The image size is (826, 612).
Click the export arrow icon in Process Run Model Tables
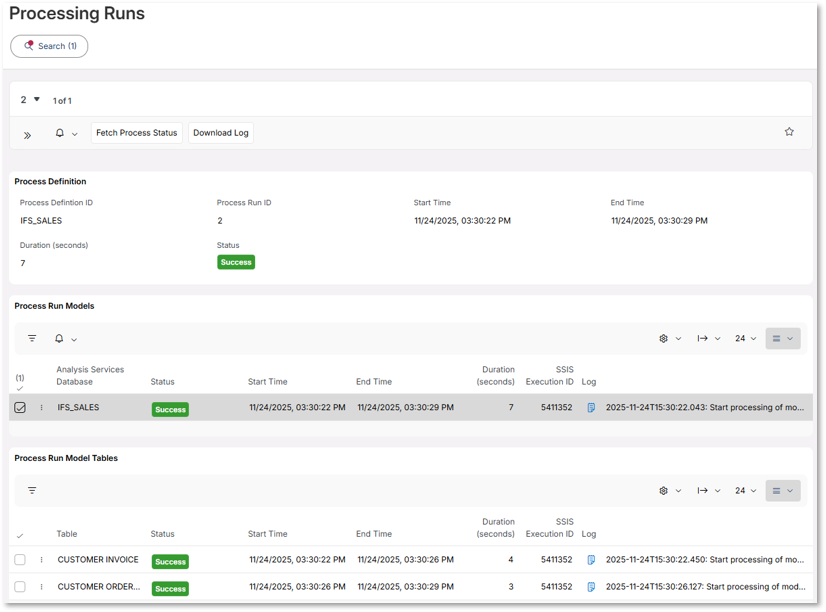pyautogui.click(x=702, y=491)
